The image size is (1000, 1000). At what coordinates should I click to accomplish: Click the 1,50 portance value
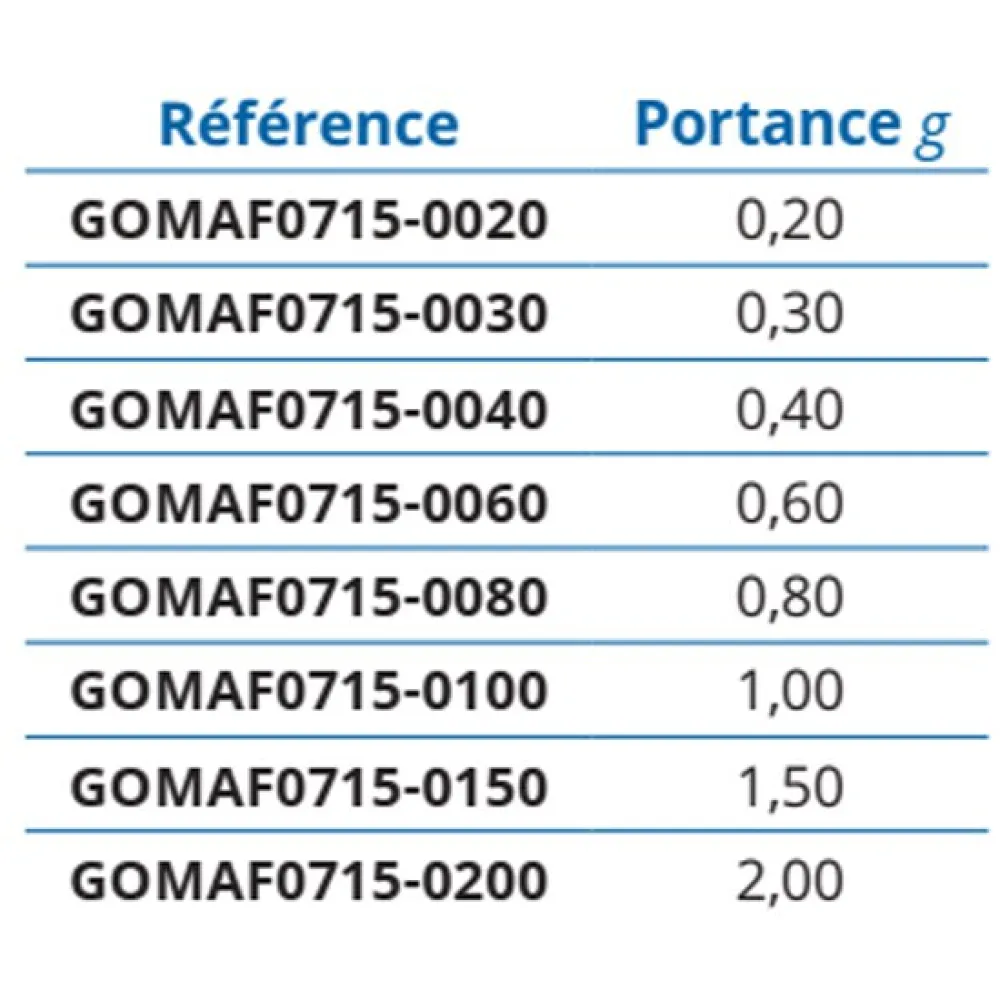[x=790, y=787]
